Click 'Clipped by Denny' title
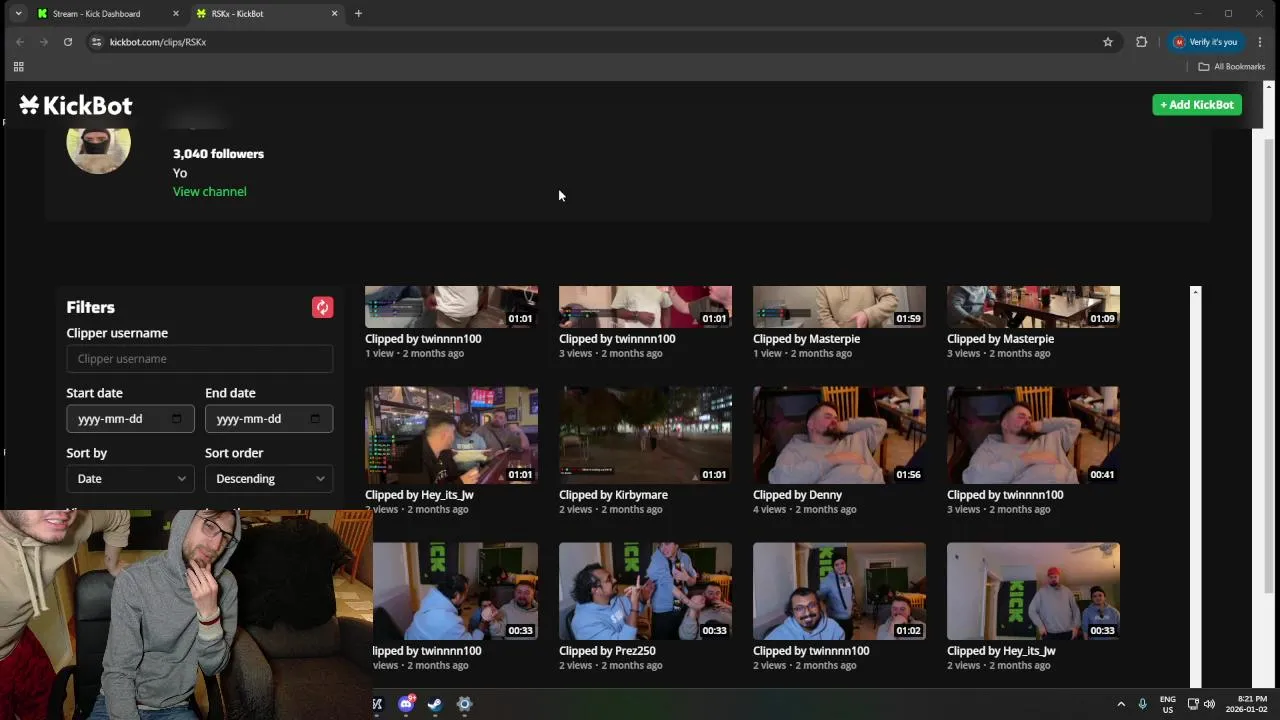This screenshot has width=1280, height=720. [x=797, y=495]
